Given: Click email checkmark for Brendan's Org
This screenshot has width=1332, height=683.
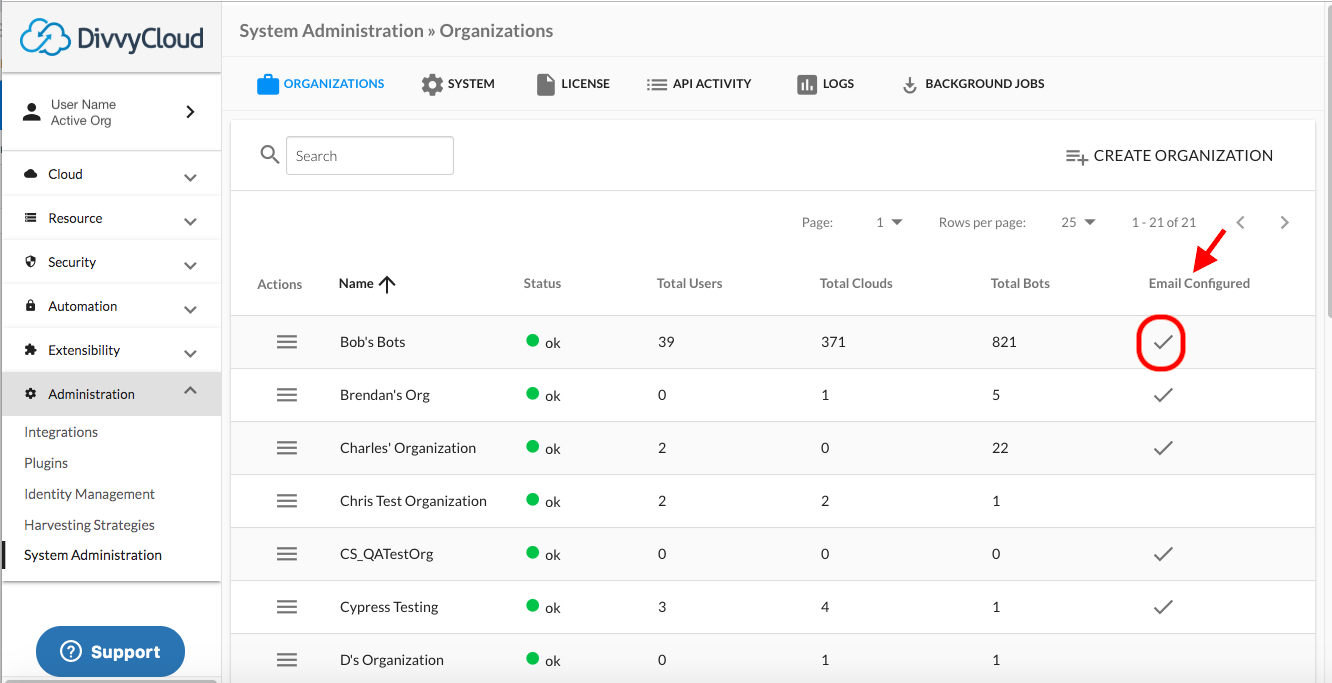Looking at the screenshot, I should (x=1162, y=395).
